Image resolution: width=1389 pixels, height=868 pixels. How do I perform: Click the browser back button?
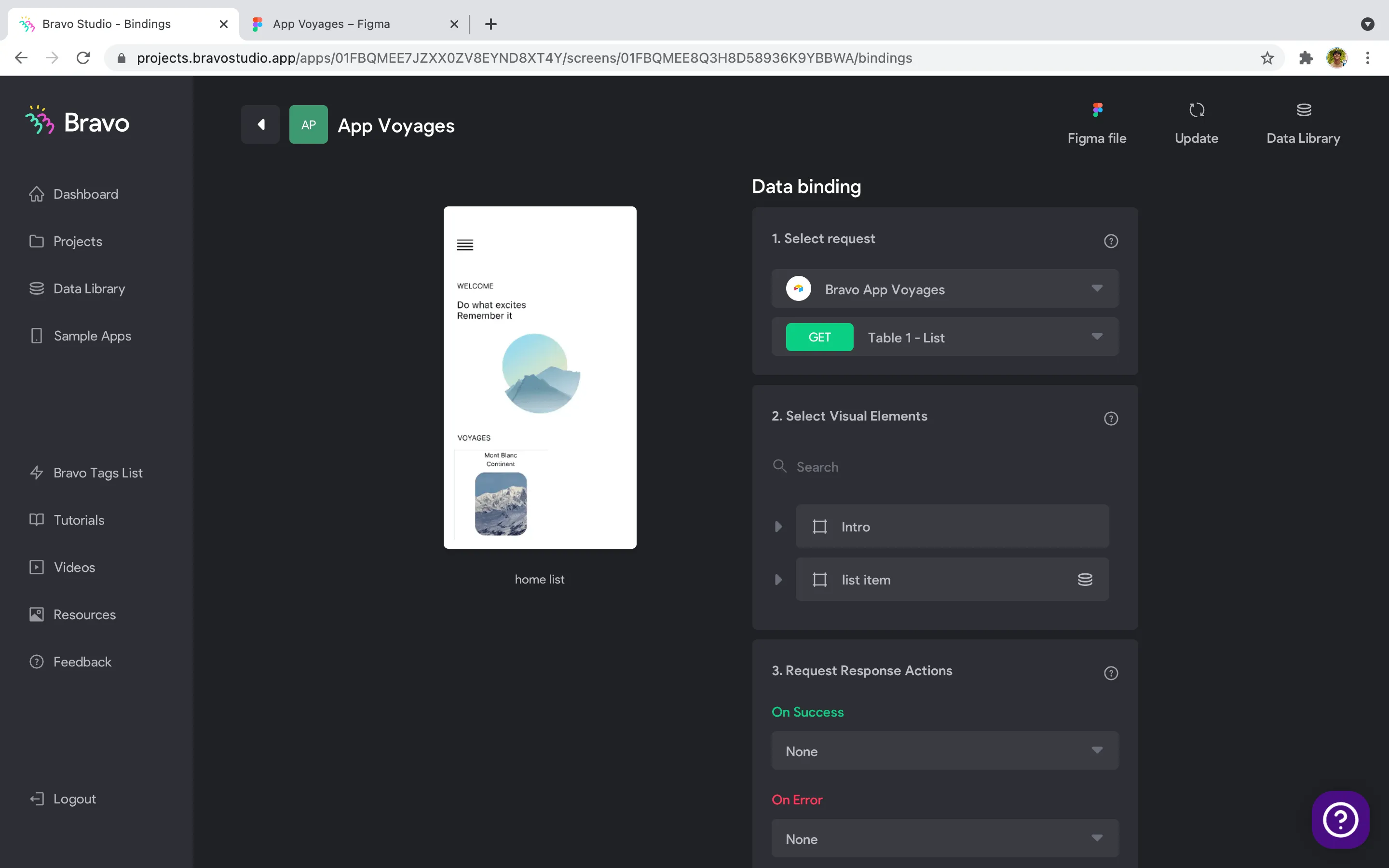[x=21, y=58]
